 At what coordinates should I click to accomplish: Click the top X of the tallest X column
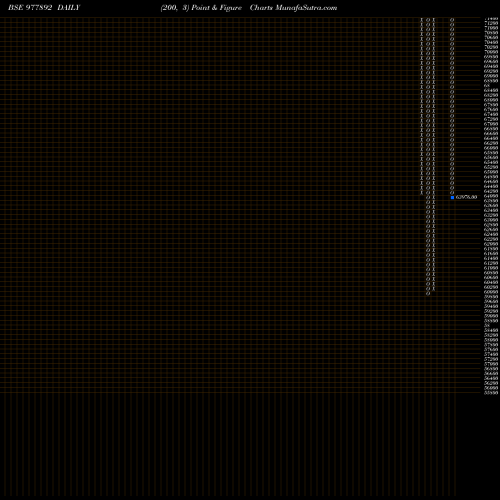tap(434, 20)
